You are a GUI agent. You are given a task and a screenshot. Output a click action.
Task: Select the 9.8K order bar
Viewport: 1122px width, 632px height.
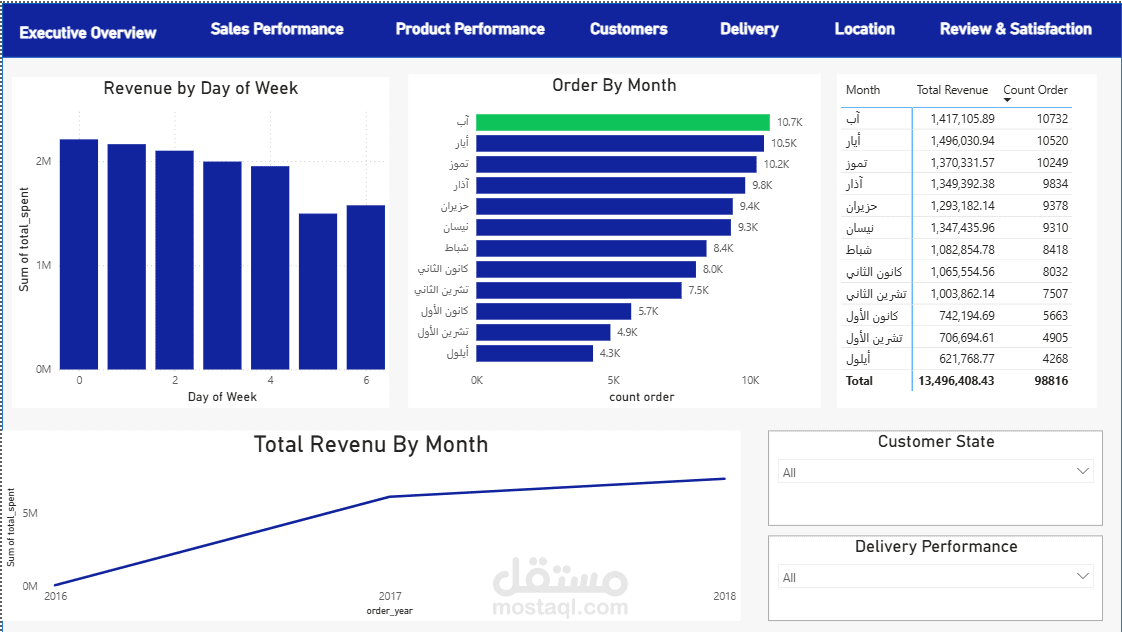coord(610,185)
